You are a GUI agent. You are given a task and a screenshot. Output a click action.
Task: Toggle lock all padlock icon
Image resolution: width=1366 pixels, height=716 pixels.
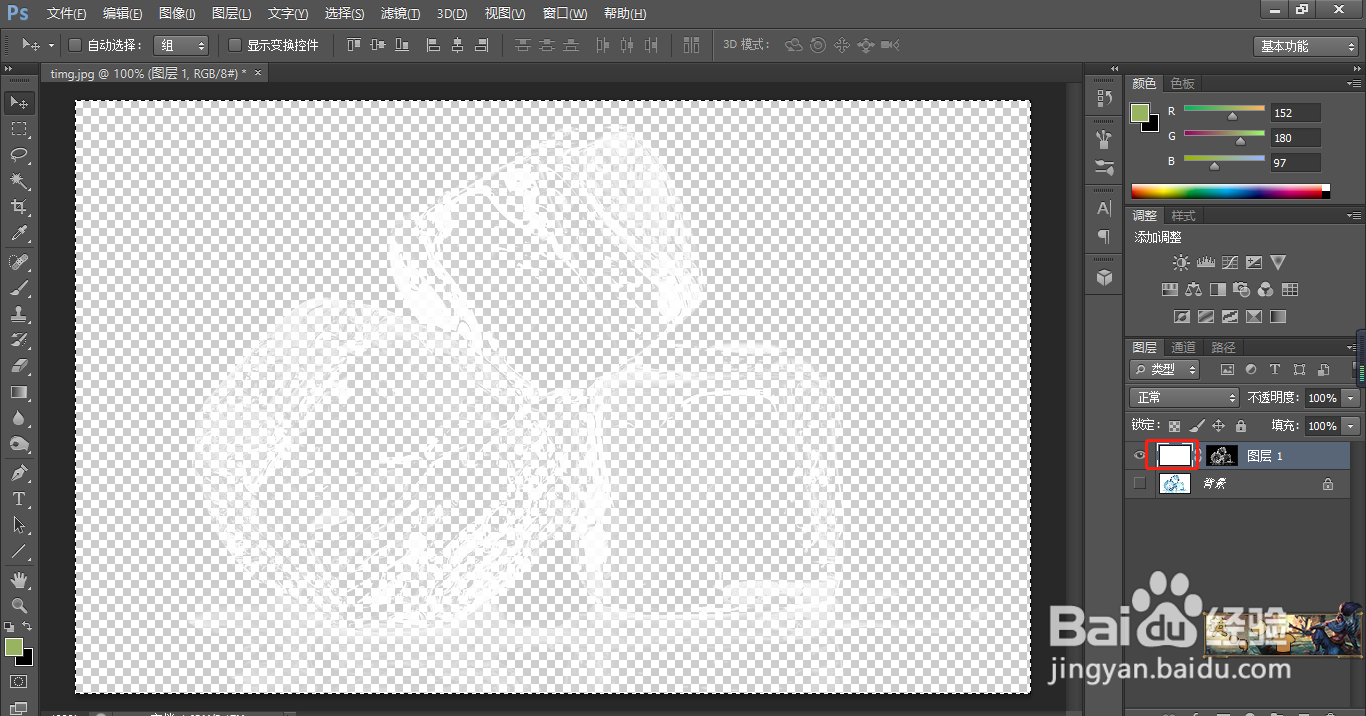pyautogui.click(x=1240, y=426)
